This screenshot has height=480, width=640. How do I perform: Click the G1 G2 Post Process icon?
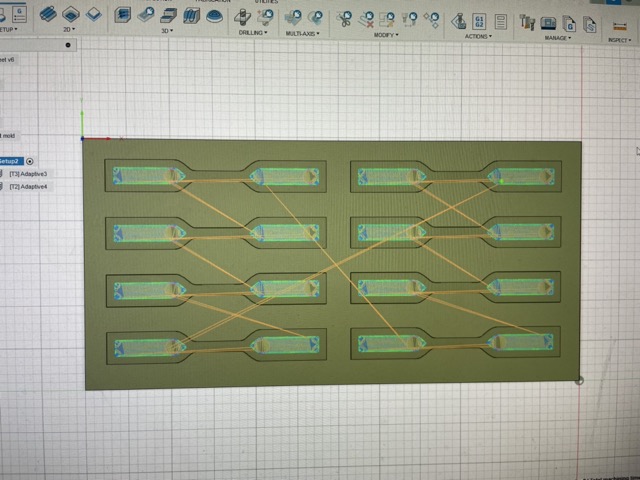(x=479, y=21)
